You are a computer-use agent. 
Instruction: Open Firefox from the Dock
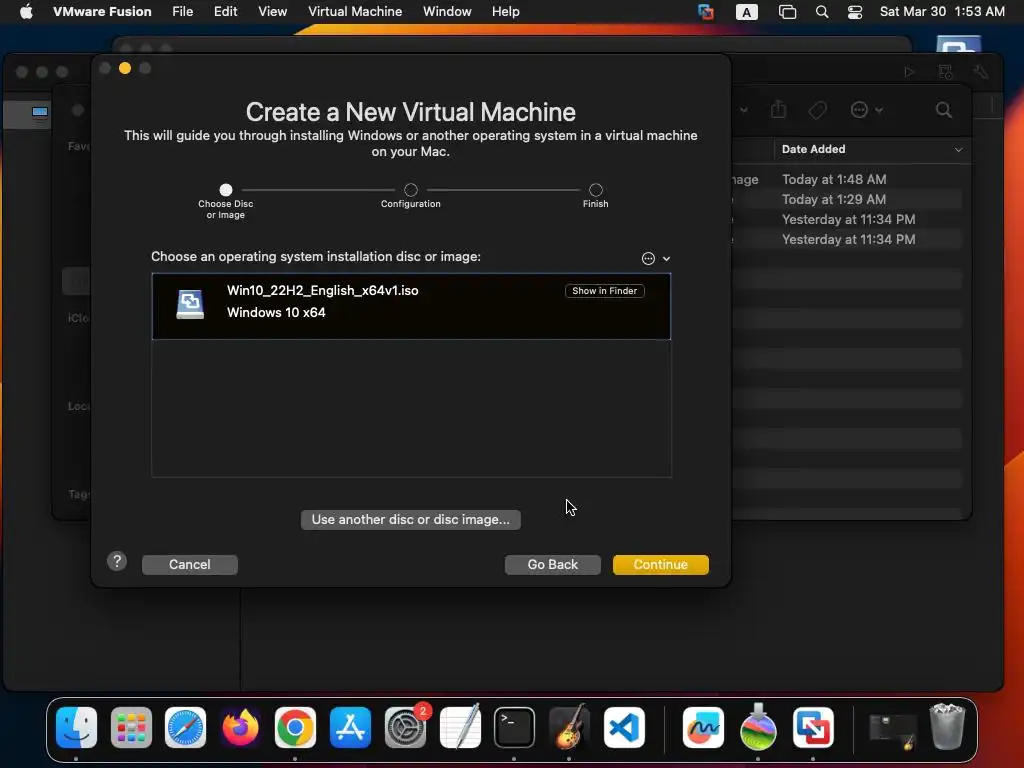click(240, 727)
